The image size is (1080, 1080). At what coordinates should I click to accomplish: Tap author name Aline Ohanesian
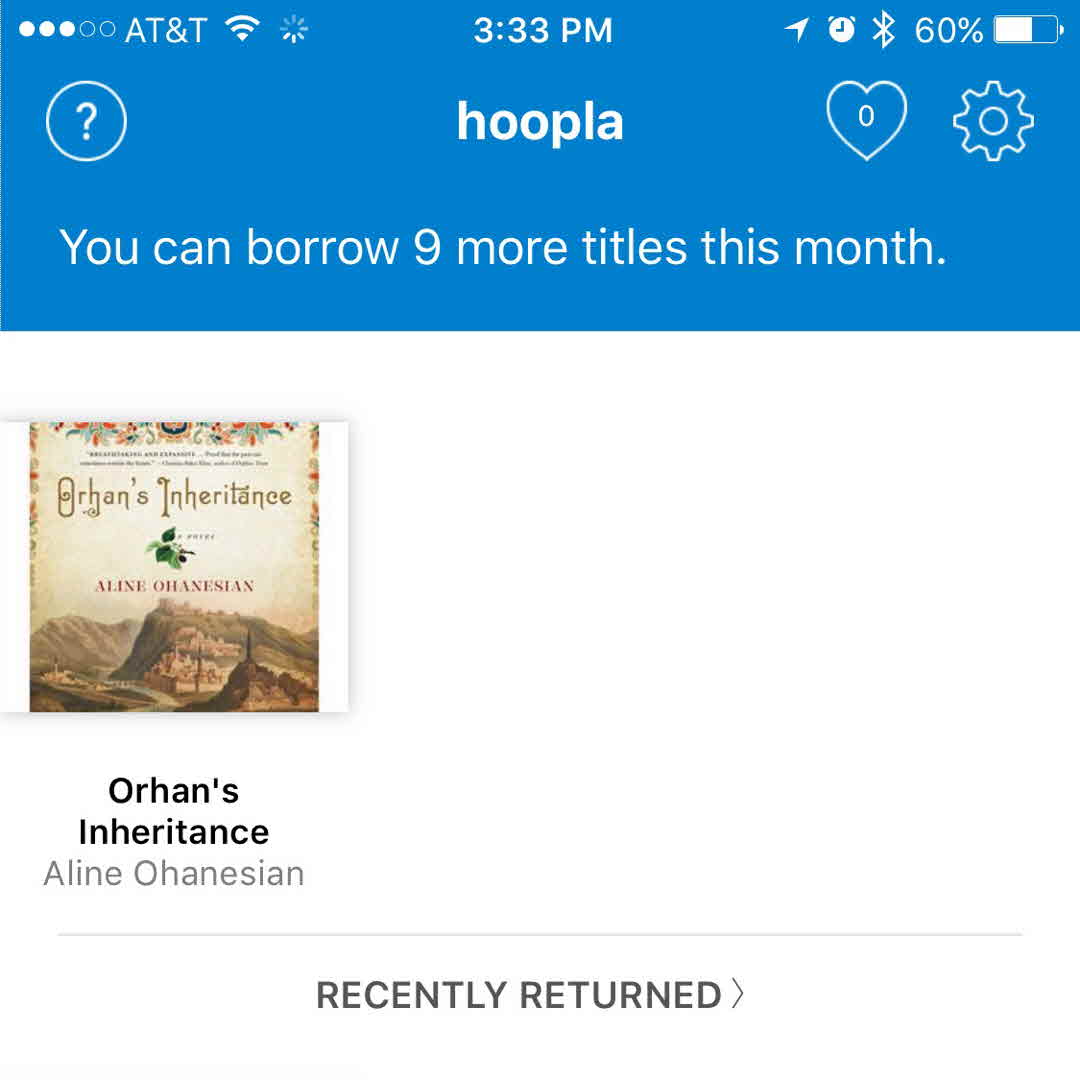pos(174,873)
